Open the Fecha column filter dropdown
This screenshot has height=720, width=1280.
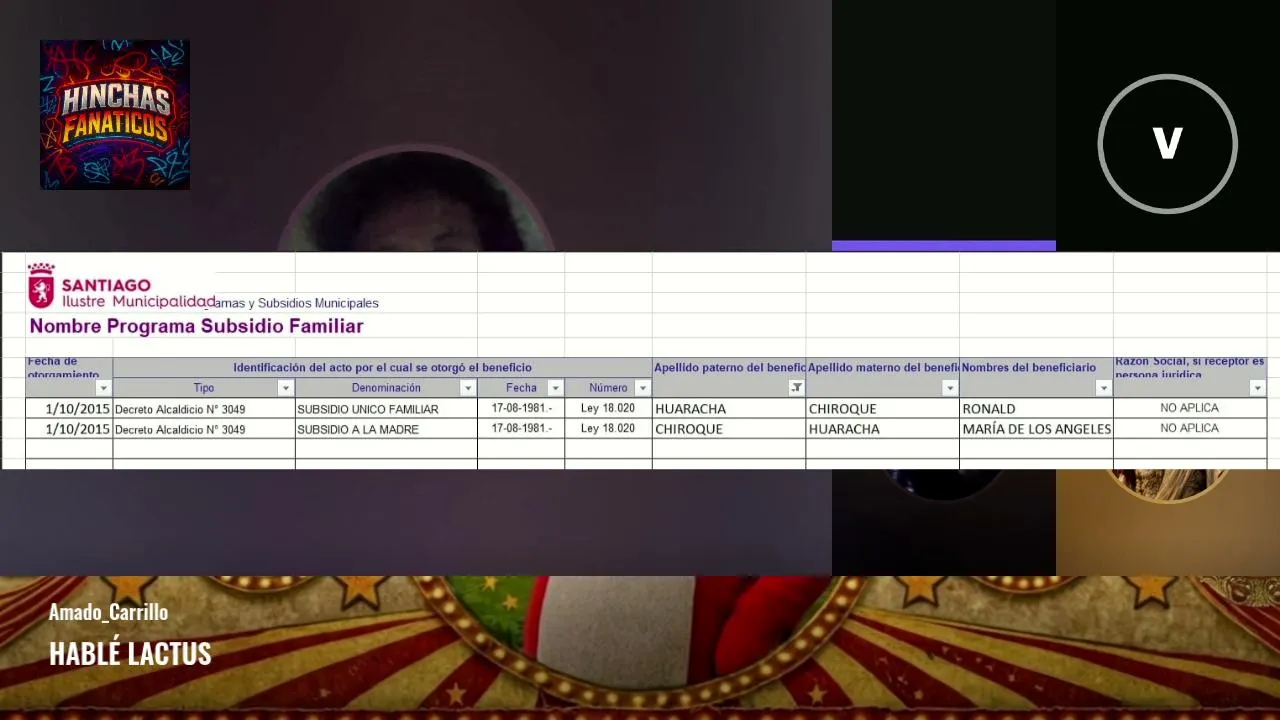point(555,388)
